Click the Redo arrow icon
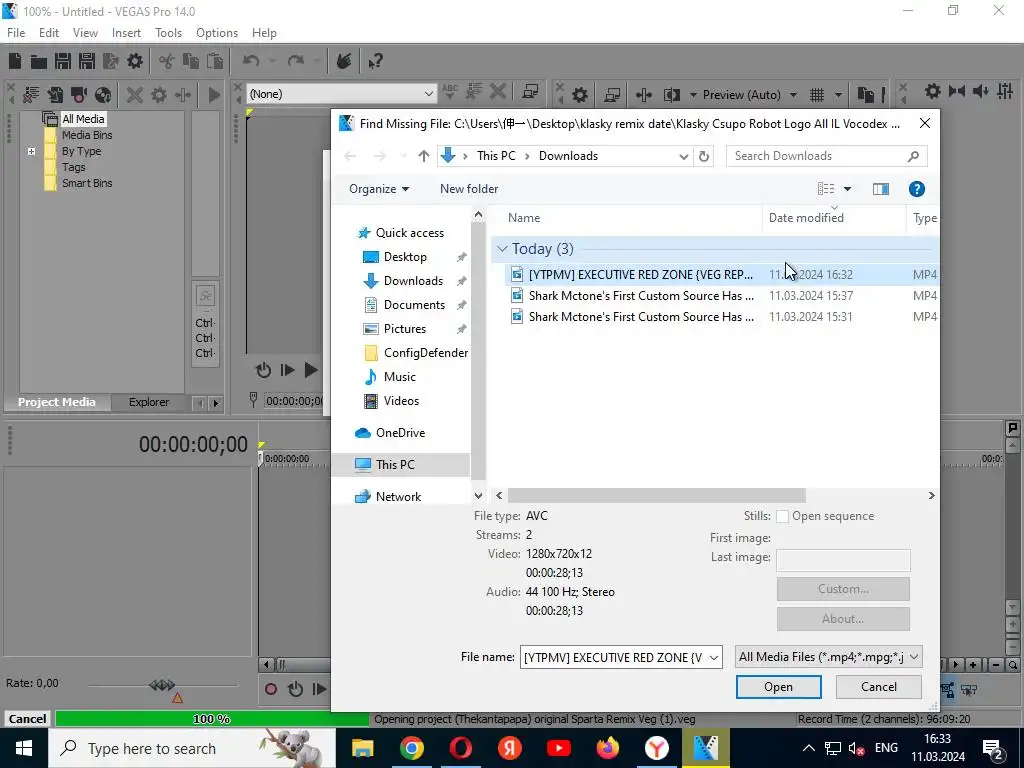Viewport: 1024px width, 768px height. (x=296, y=61)
